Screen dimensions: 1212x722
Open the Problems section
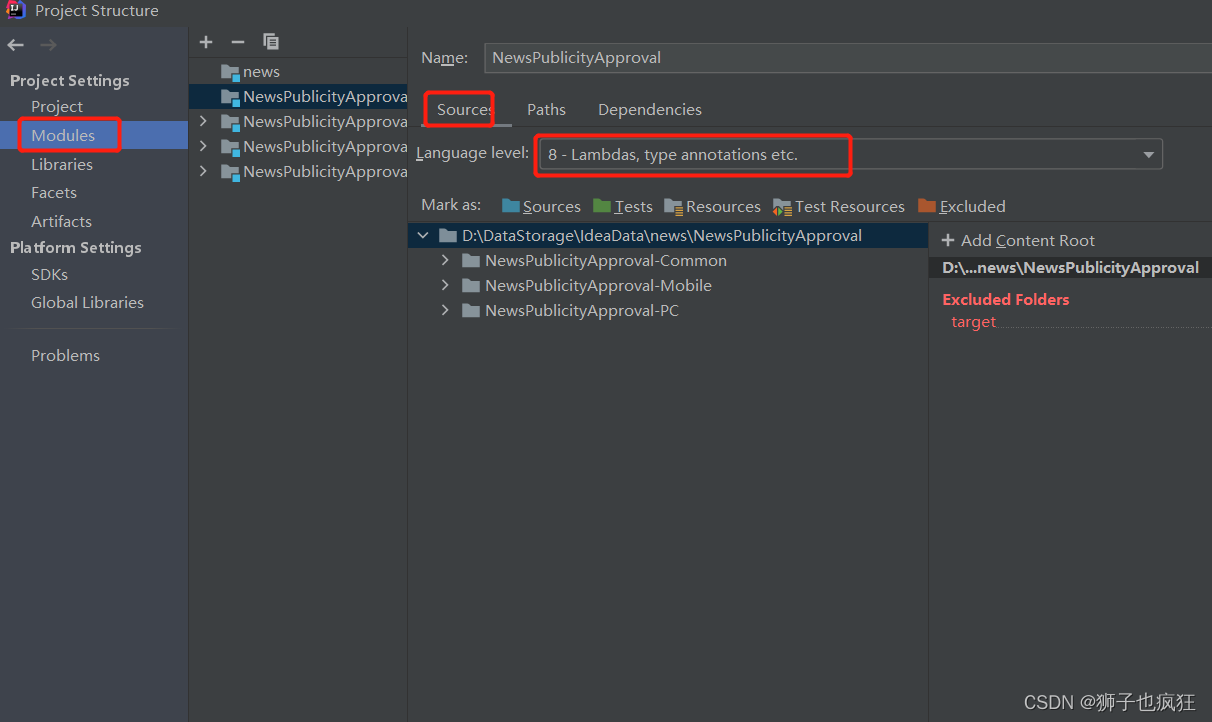tap(65, 355)
